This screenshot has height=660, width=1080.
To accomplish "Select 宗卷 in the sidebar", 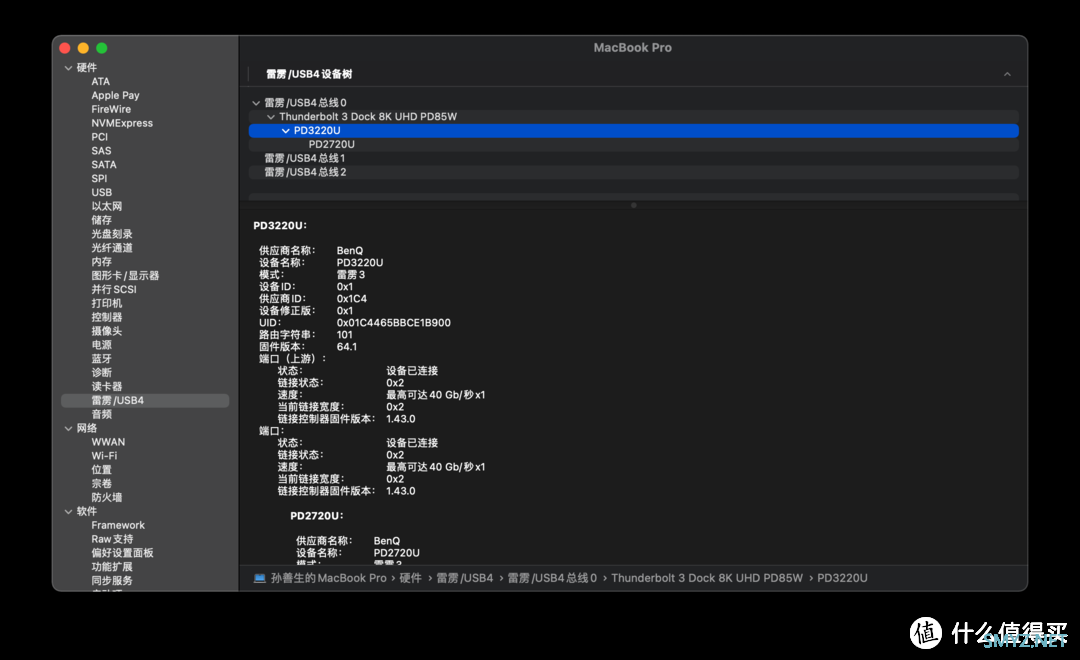I will (x=101, y=483).
